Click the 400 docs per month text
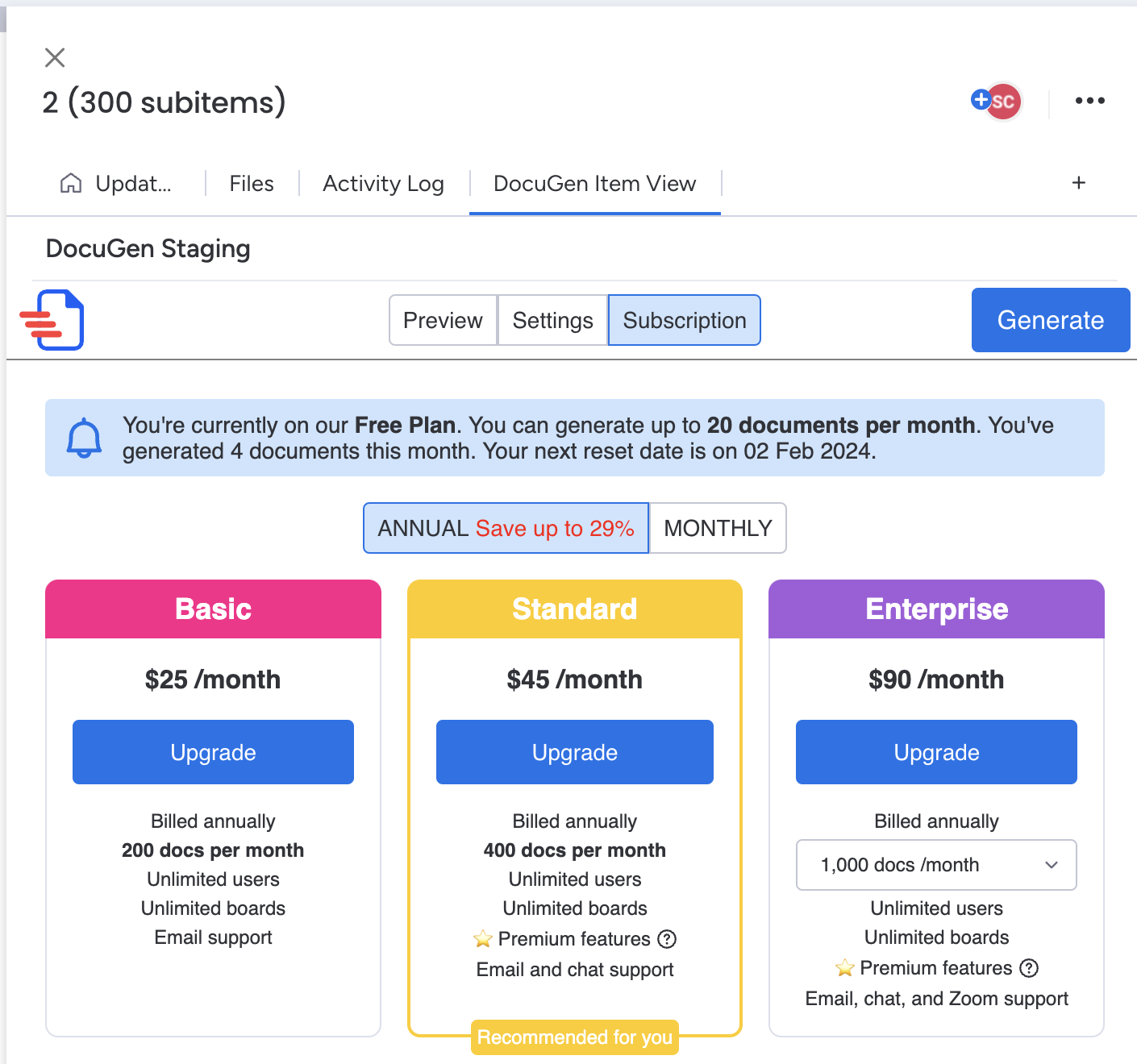The width and height of the screenshot is (1137, 1064). coord(575,850)
